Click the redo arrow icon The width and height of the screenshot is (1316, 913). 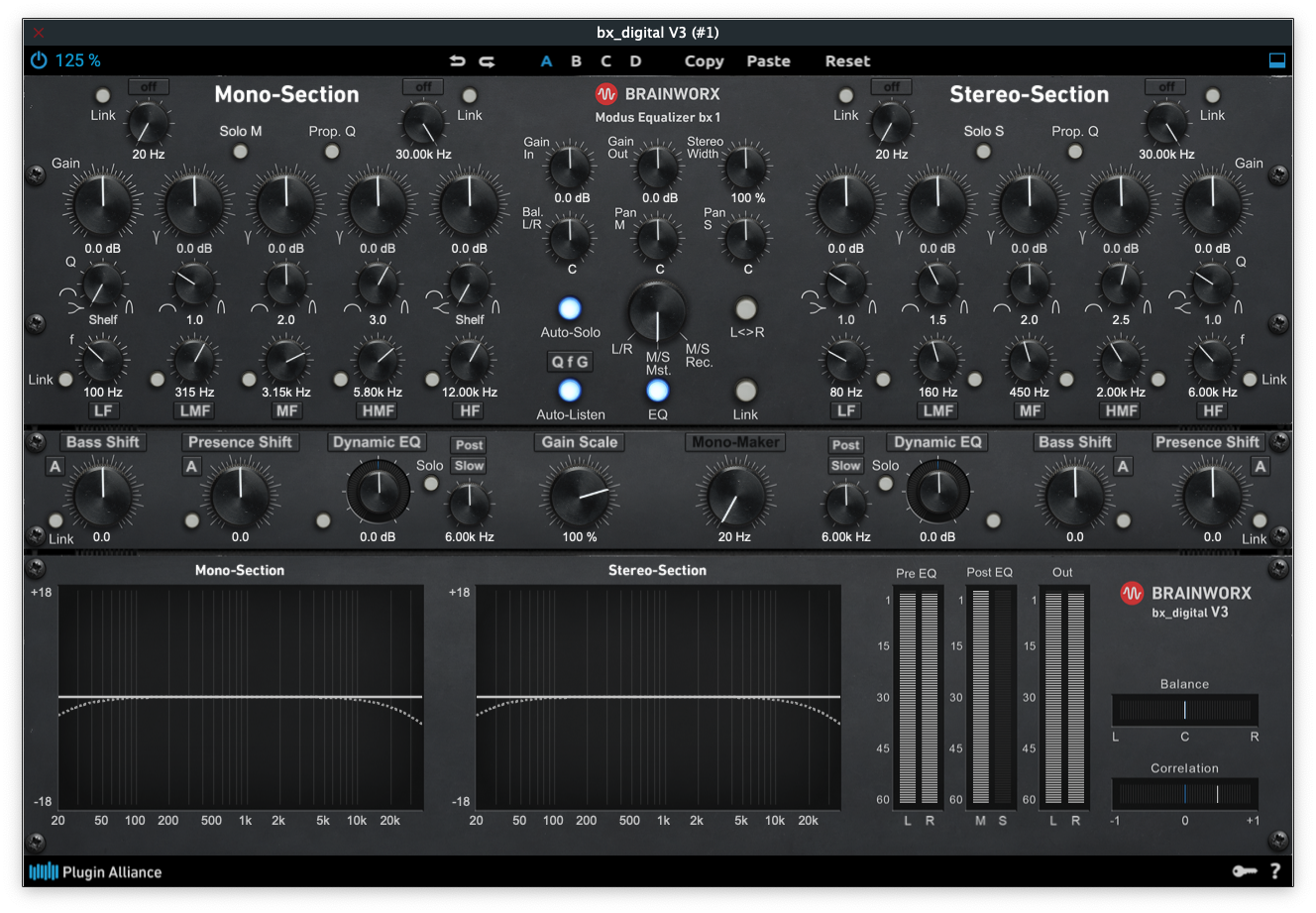click(x=487, y=60)
